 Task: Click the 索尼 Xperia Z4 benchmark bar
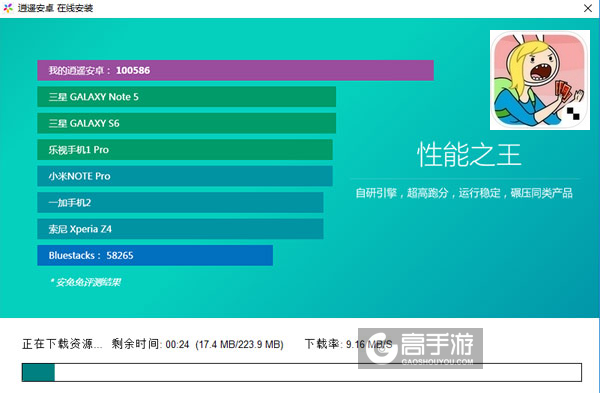point(180,229)
